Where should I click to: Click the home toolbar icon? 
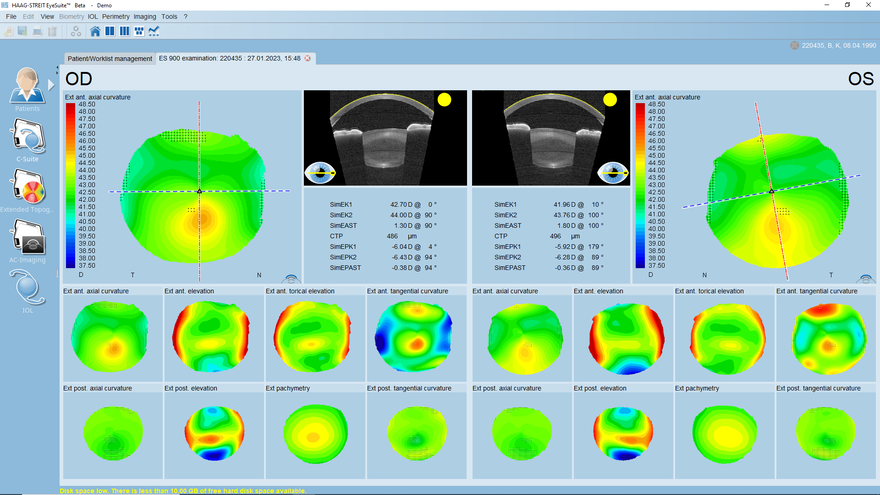[96, 31]
